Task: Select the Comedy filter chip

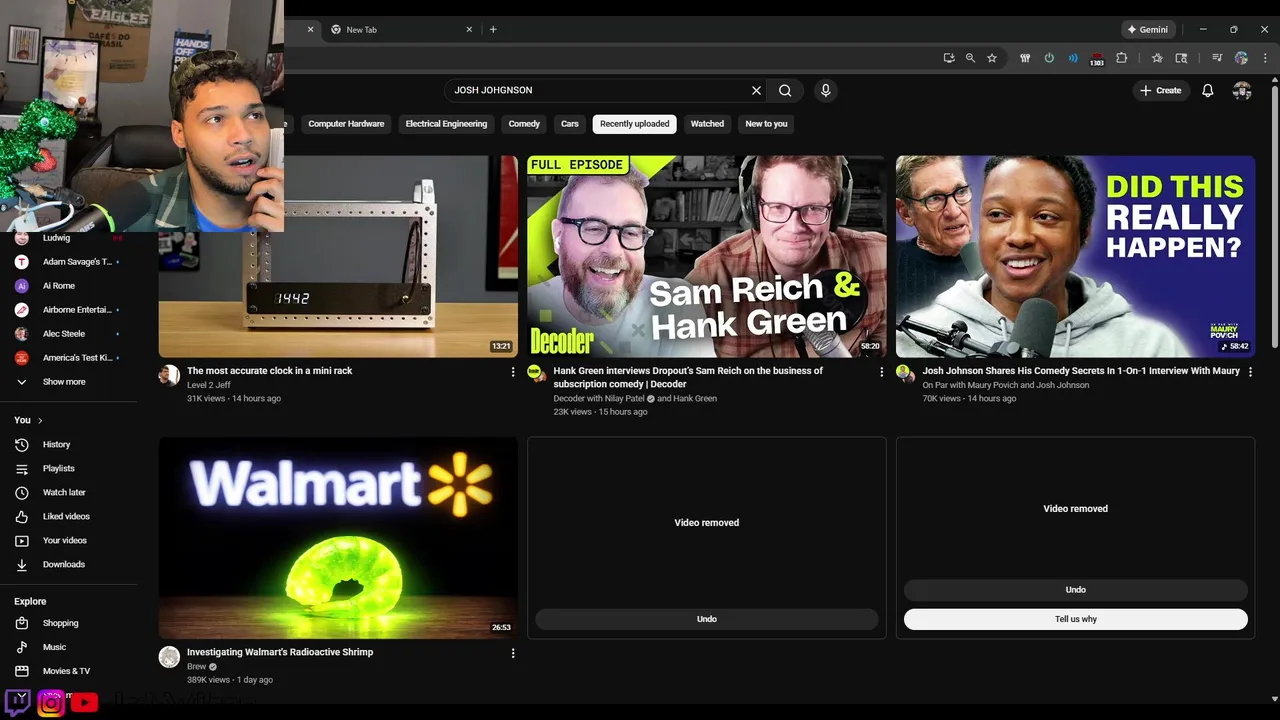Action: pos(524,124)
